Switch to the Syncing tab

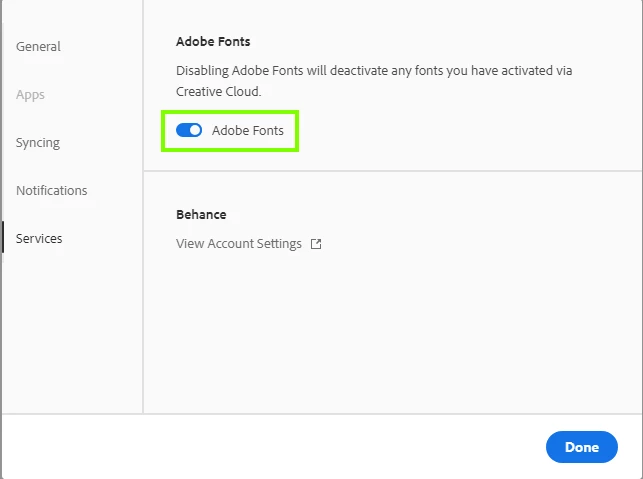[x=38, y=143]
